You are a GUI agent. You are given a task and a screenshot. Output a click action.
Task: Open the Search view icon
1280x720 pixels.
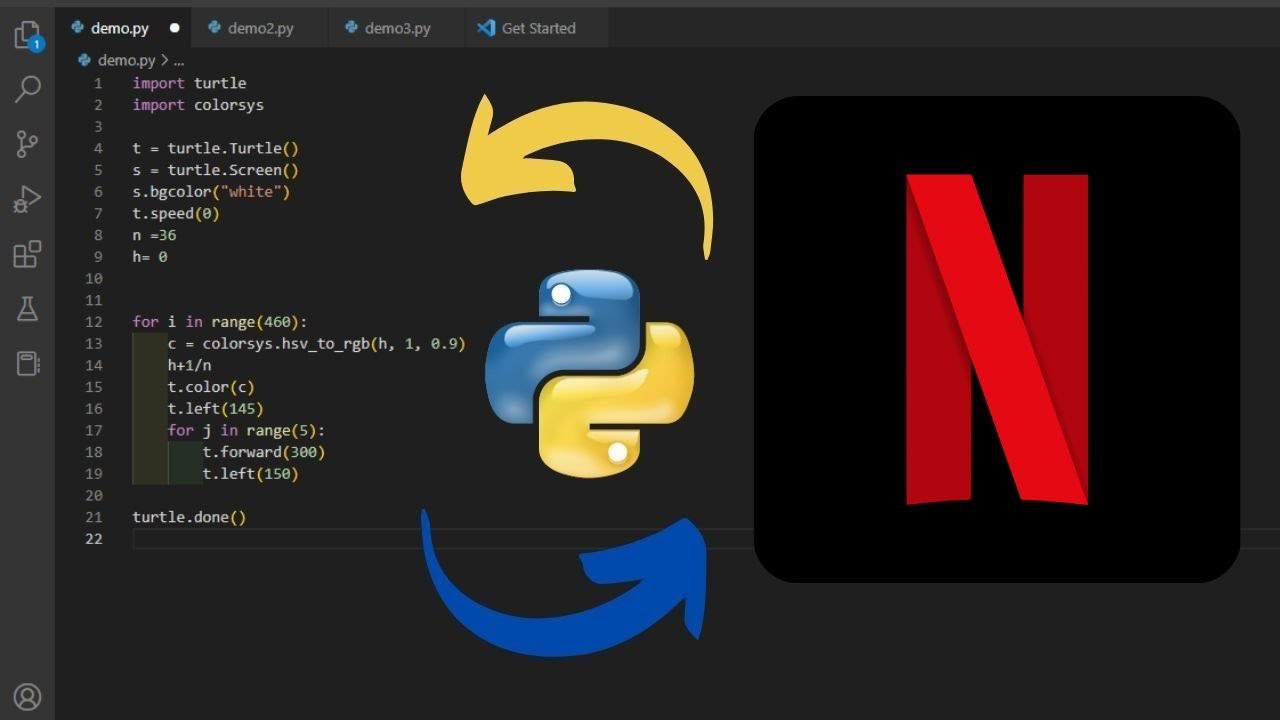(28, 89)
